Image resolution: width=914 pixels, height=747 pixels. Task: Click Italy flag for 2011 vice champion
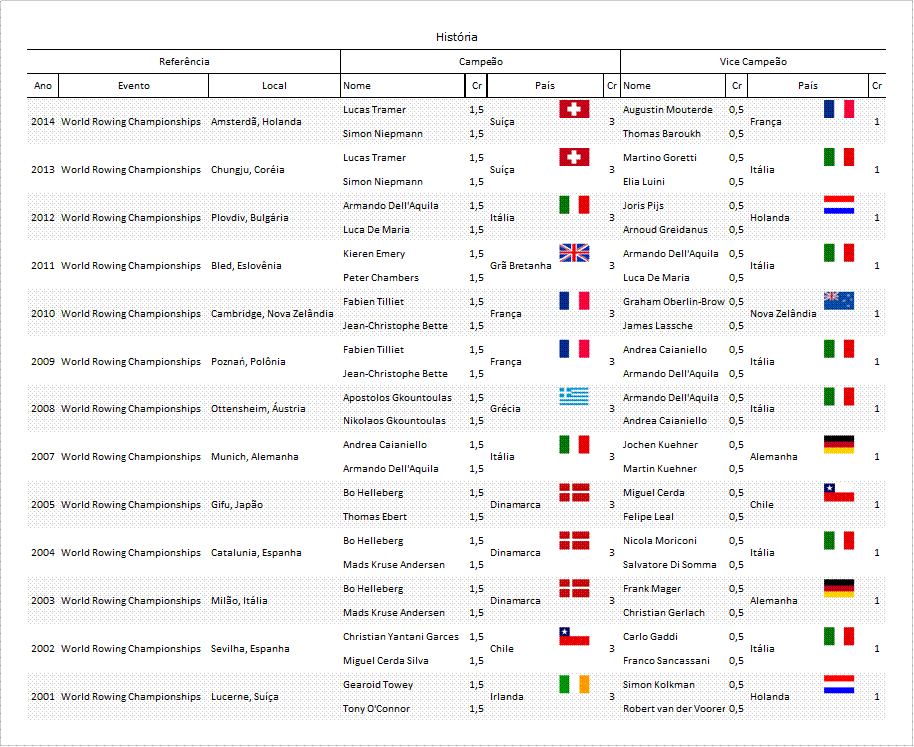click(839, 252)
